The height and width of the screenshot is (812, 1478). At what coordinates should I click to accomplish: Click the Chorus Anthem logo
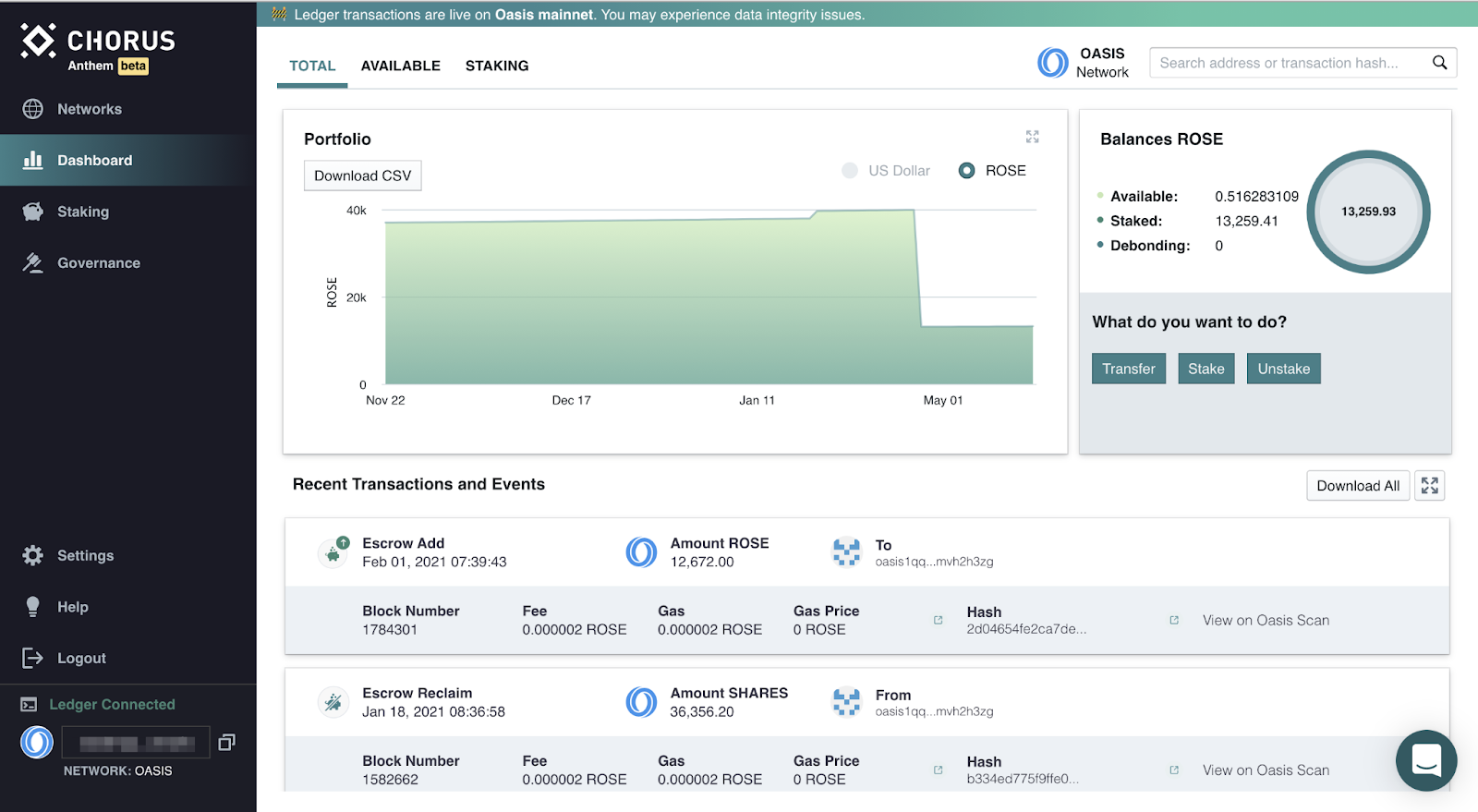click(98, 48)
